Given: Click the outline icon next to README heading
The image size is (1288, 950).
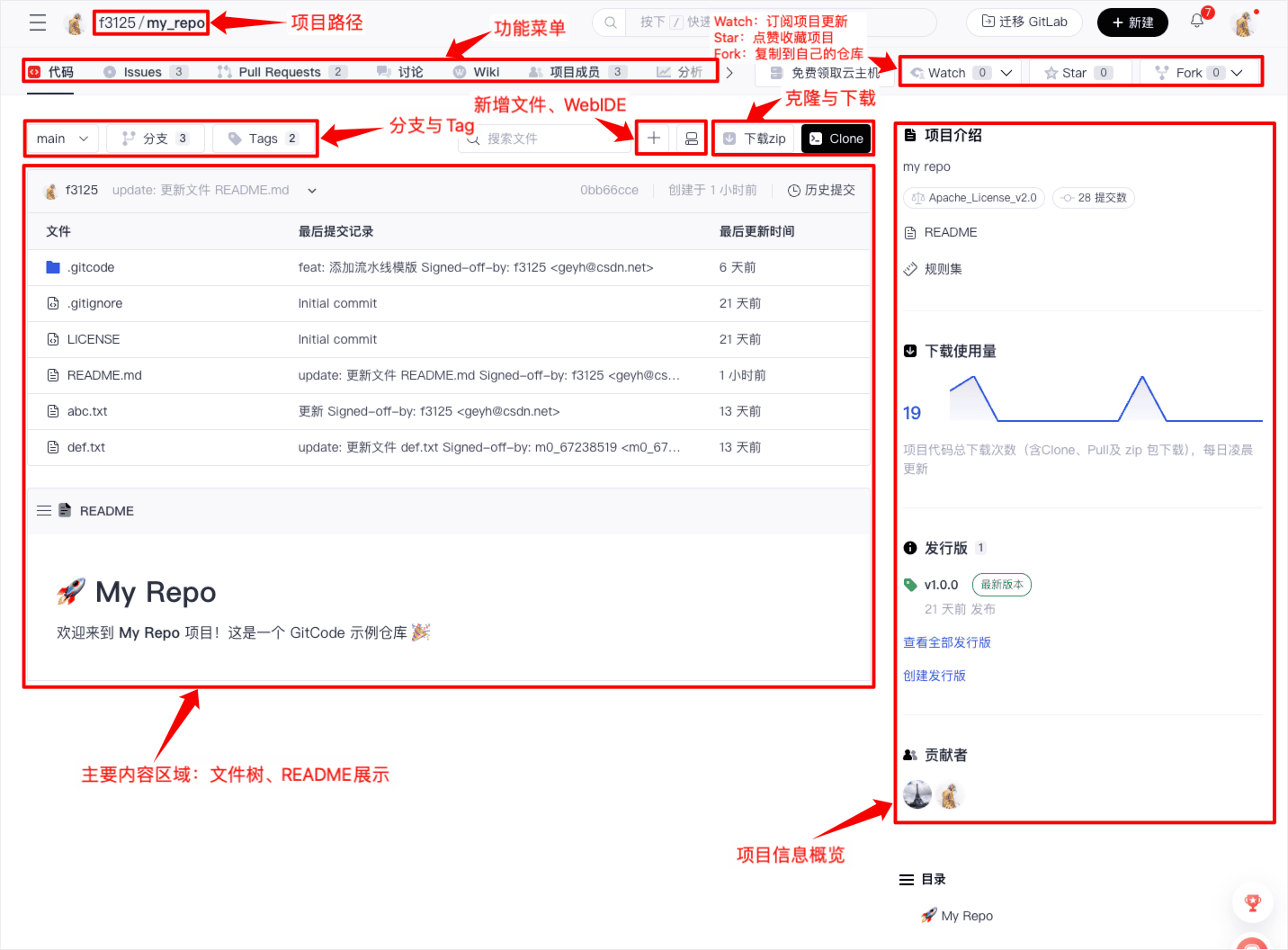Looking at the screenshot, I should (44, 510).
